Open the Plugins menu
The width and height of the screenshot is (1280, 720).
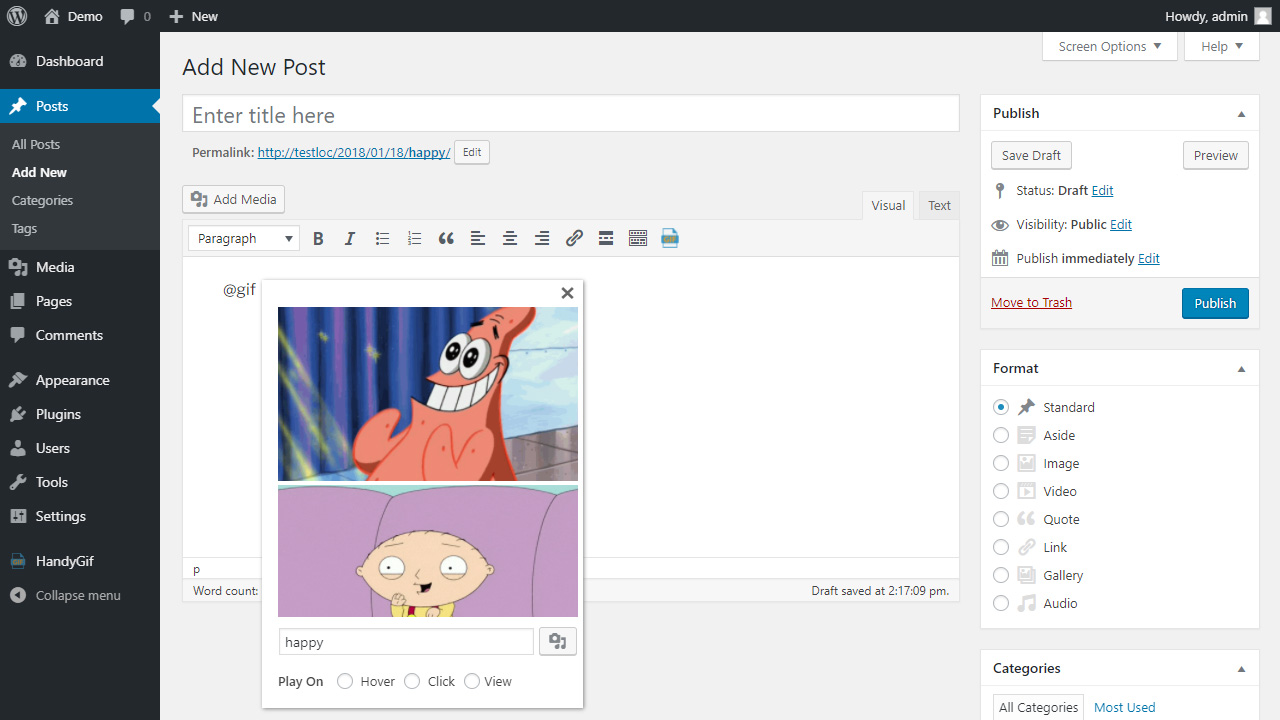pos(80,414)
